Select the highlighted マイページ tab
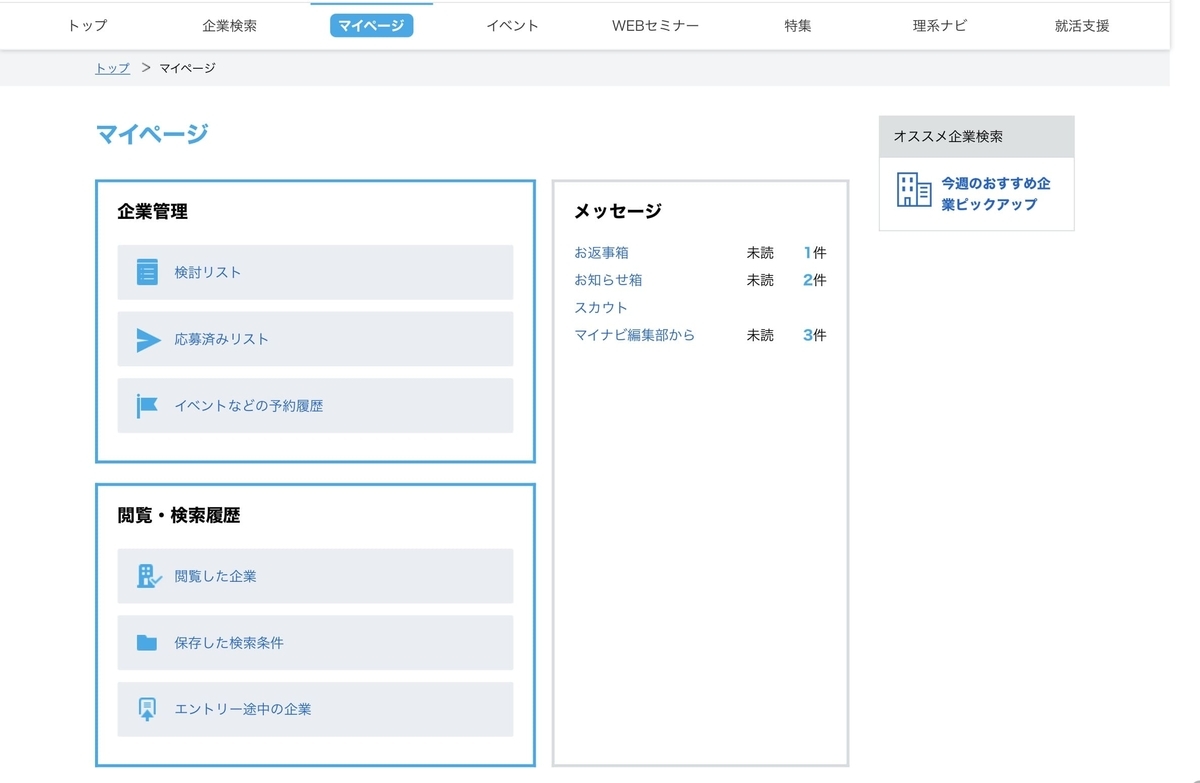 (371, 26)
